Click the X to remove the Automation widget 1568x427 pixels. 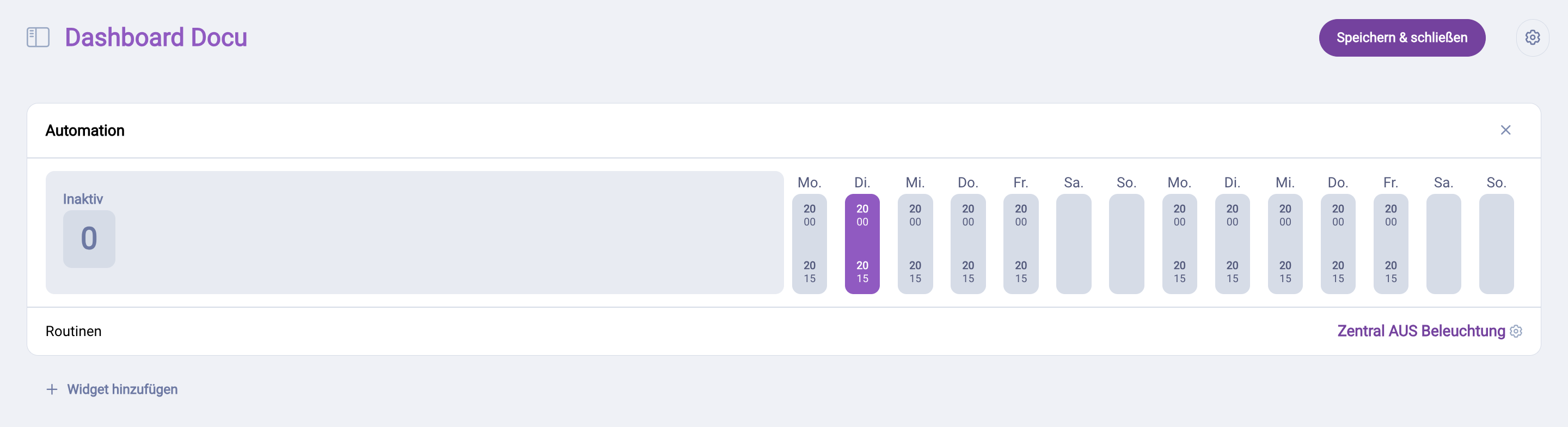[1506, 130]
